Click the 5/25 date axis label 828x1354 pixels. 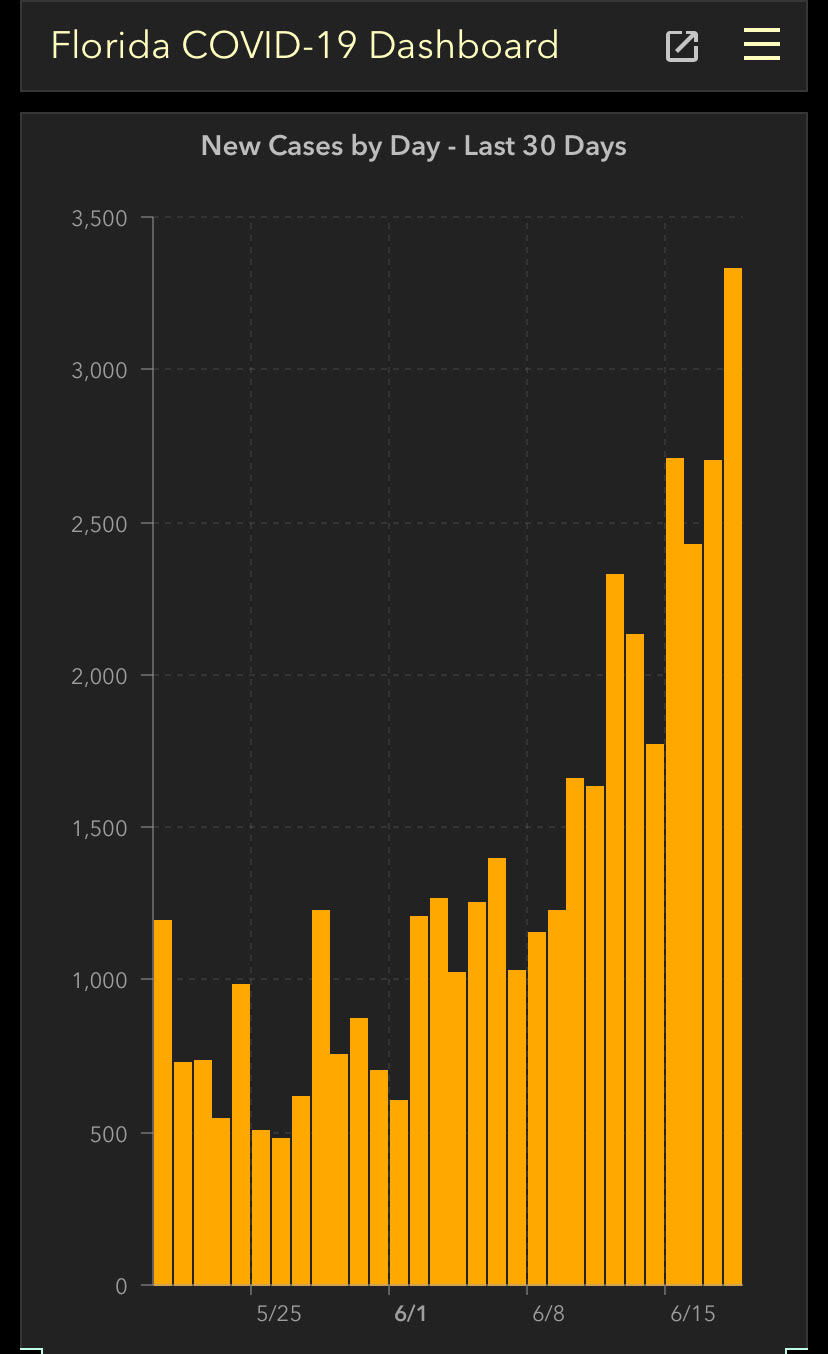pos(278,1313)
